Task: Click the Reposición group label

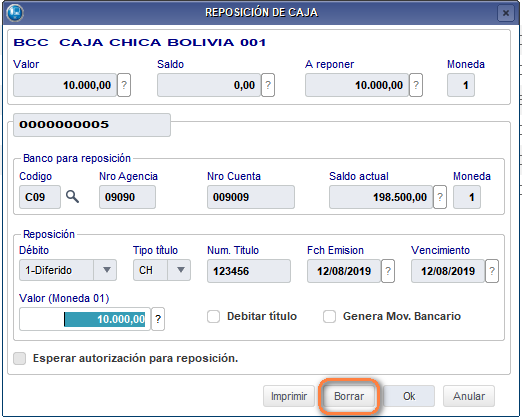Action: (x=49, y=234)
